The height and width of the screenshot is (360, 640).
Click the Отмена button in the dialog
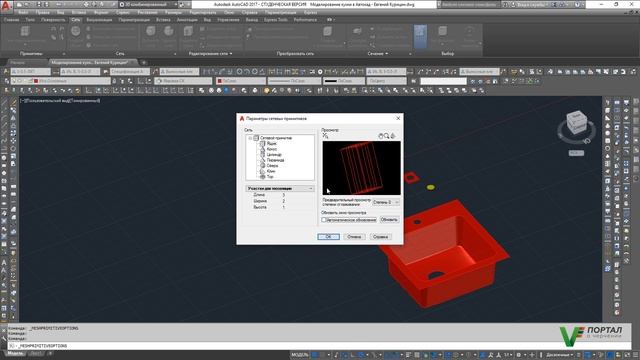[x=354, y=237]
